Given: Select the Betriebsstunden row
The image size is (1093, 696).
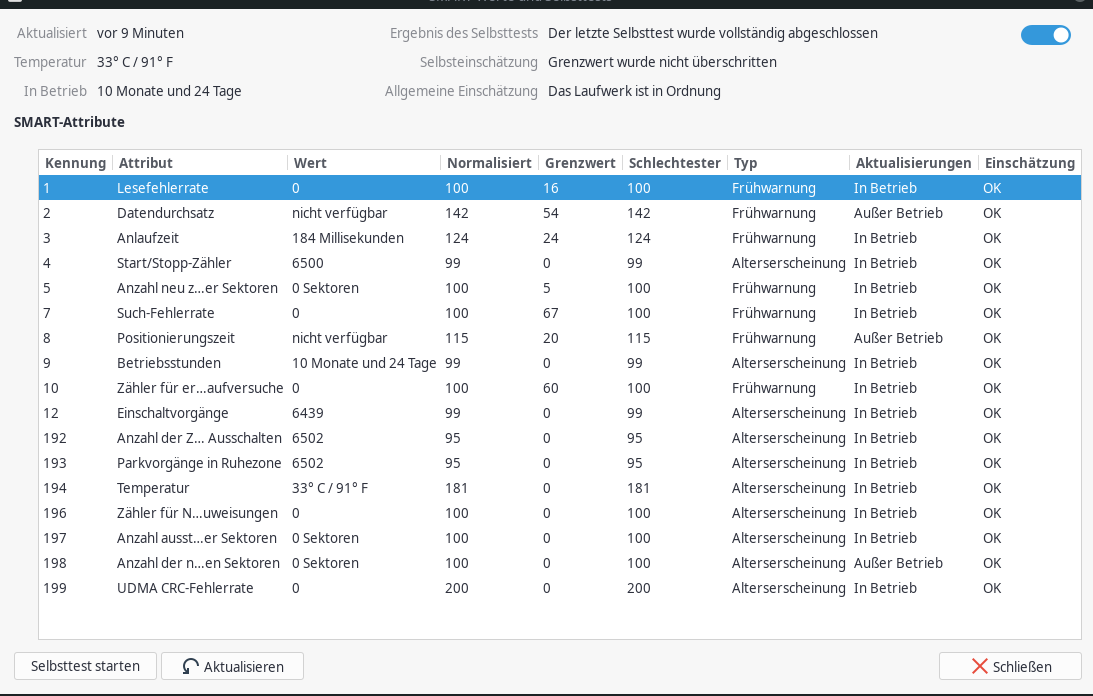Looking at the screenshot, I should [x=560, y=363].
